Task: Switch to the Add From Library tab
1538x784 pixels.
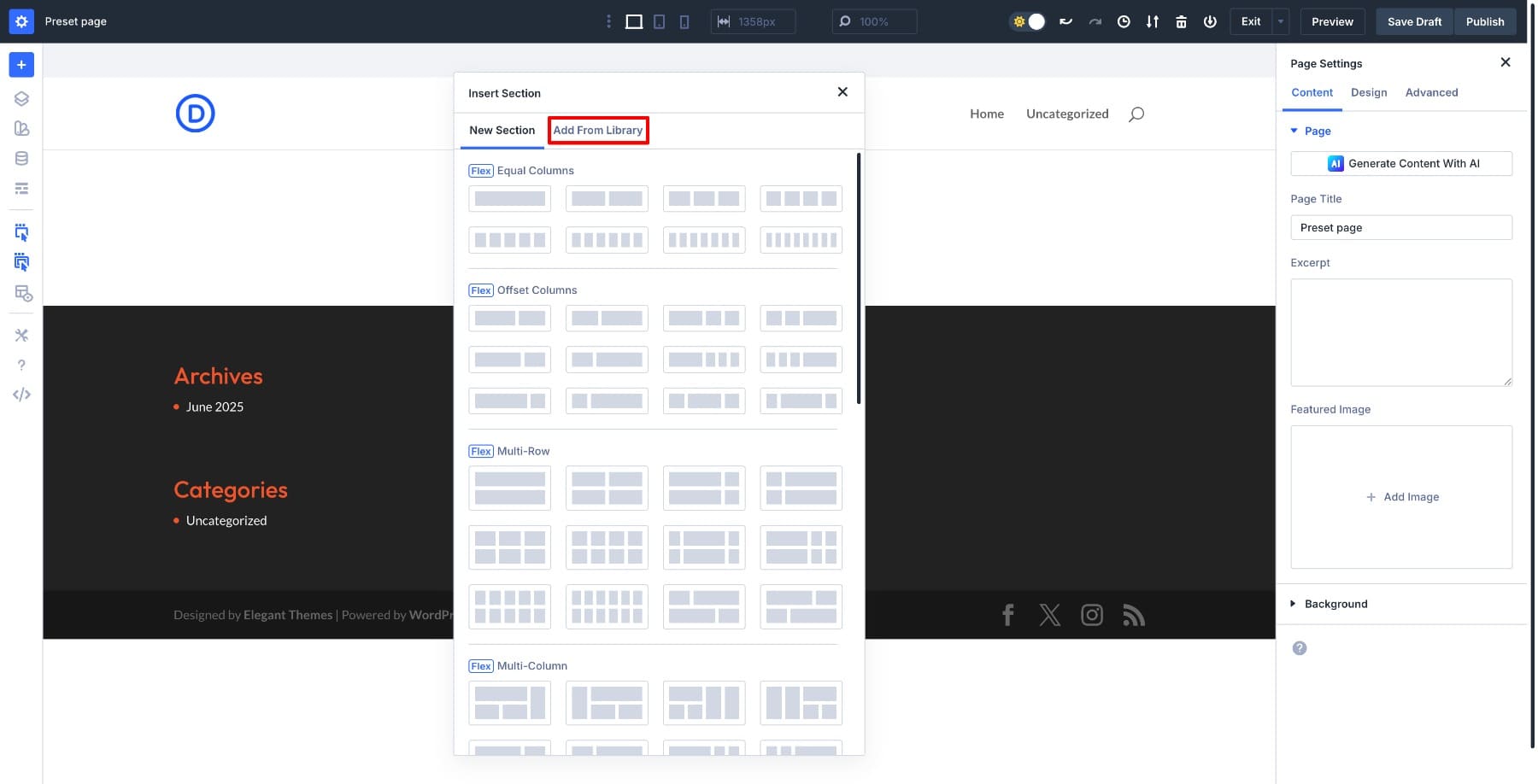Action: pos(598,130)
